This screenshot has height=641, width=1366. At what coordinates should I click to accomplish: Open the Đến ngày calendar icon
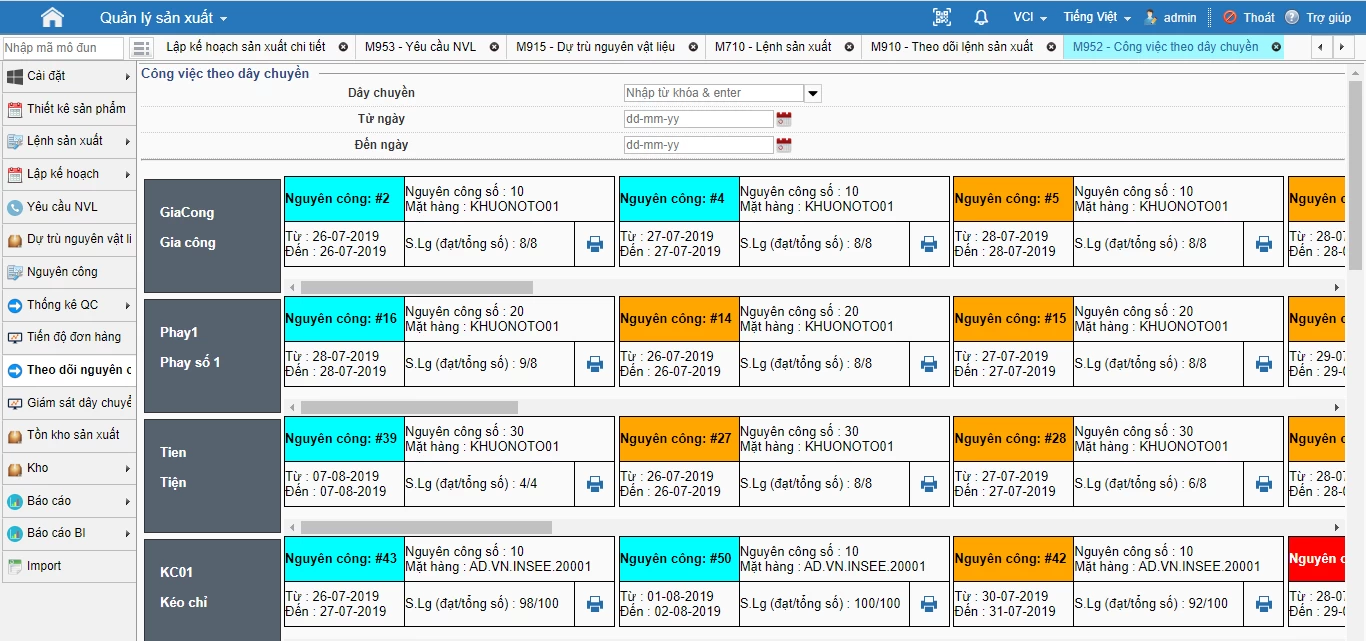click(x=784, y=145)
